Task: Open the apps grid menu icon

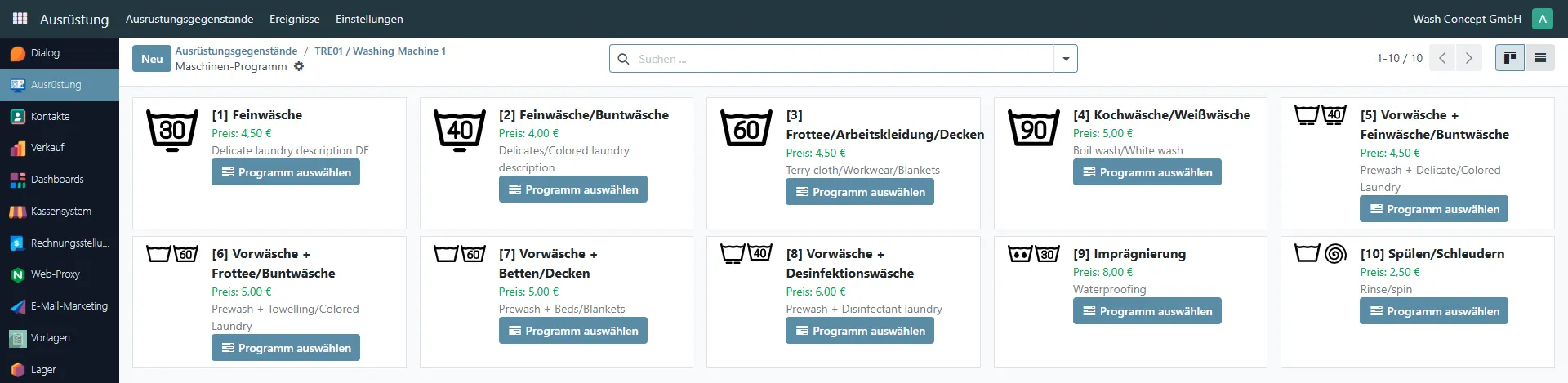Action: coord(20,18)
